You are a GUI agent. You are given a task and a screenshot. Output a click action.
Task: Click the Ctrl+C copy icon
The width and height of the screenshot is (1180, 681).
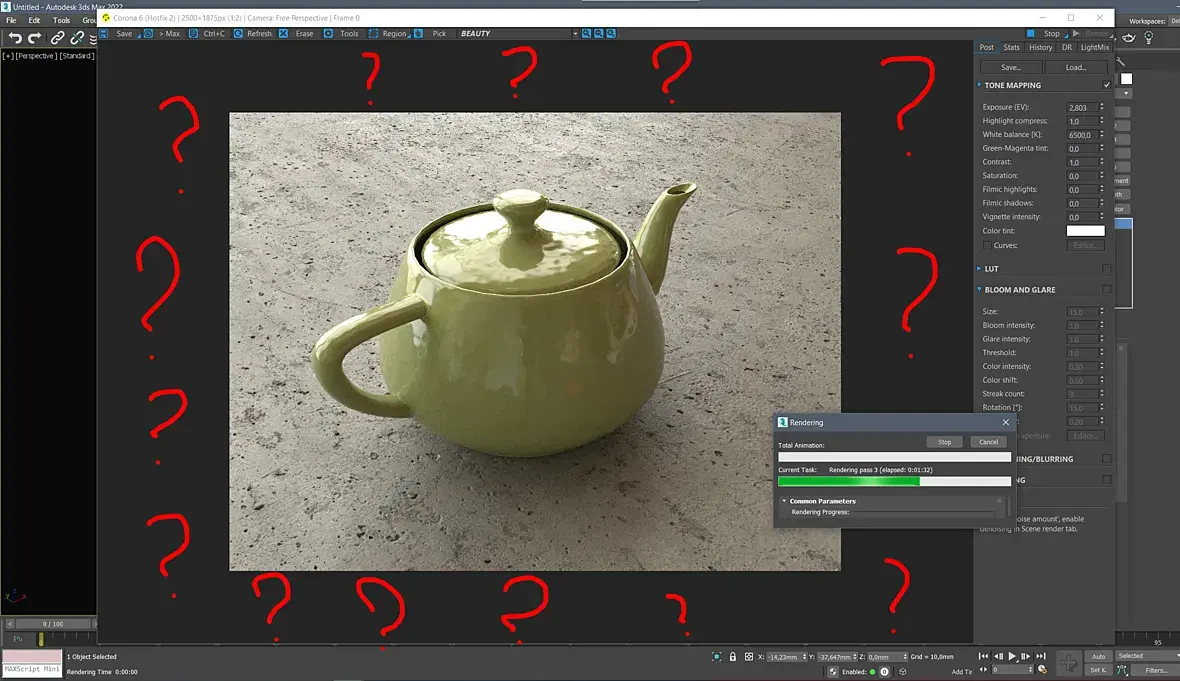[x=193, y=34]
